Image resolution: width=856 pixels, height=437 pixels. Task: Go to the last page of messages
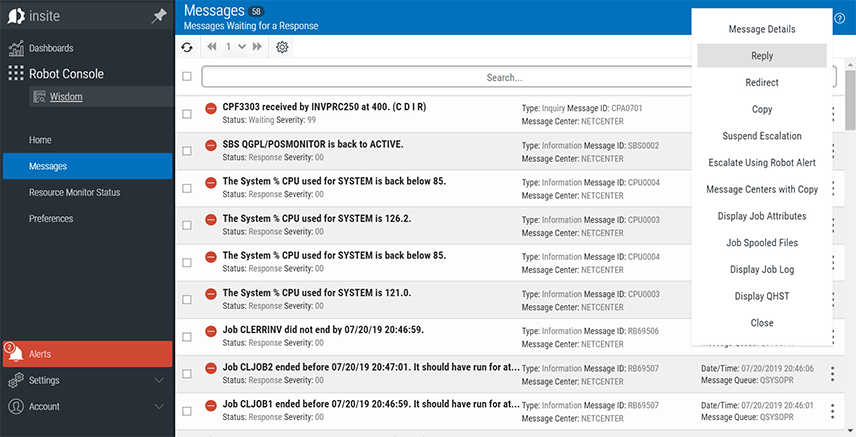pos(257,46)
